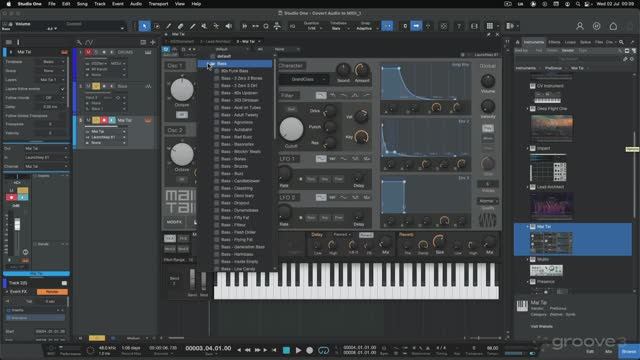Click the search icon in Browser

621,42
